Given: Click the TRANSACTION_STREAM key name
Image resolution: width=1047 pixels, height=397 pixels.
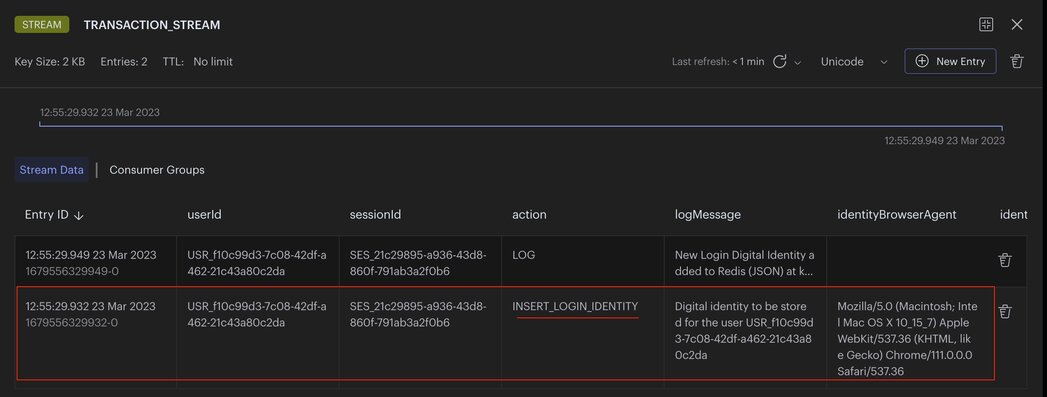Looking at the screenshot, I should coord(152,25).
